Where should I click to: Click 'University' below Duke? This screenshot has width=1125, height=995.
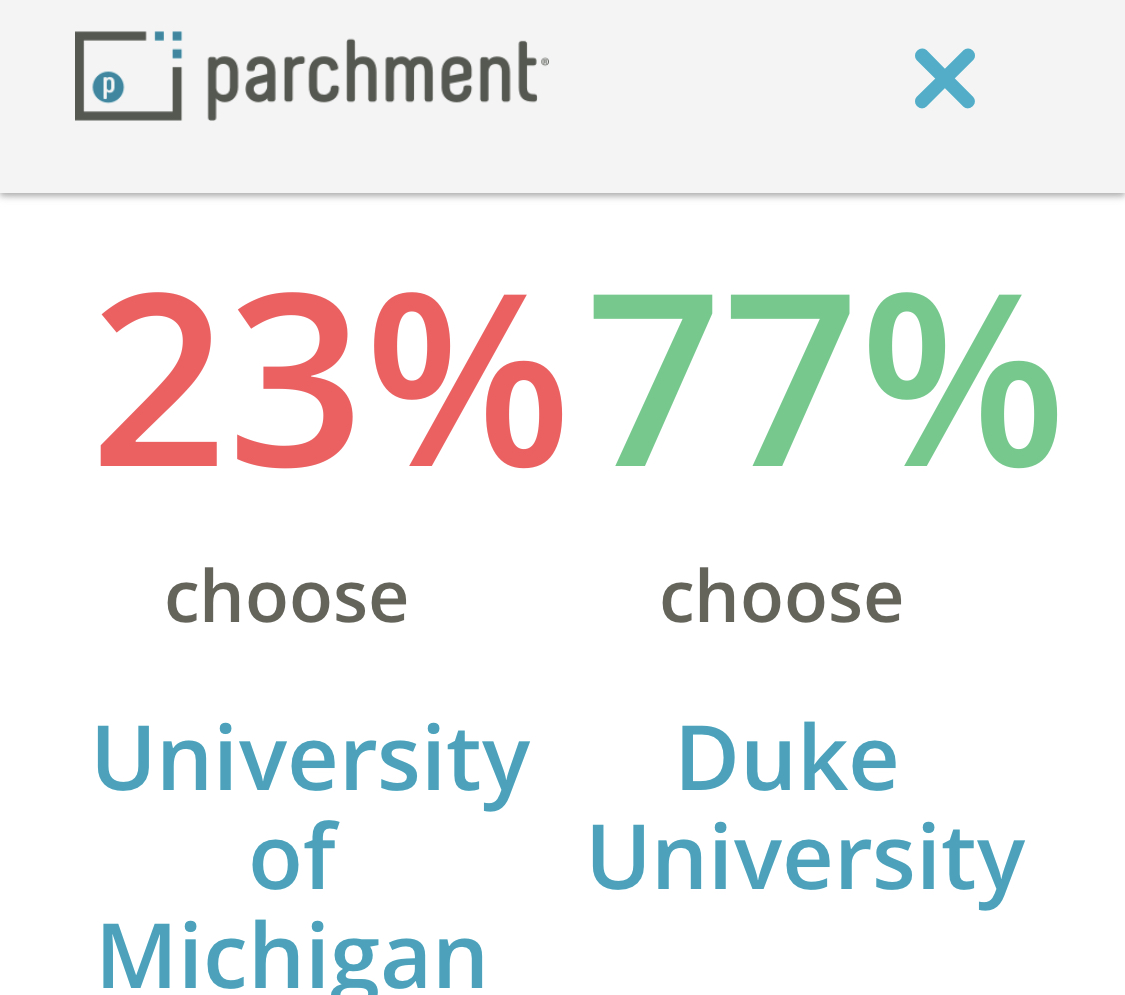point(806,857)
